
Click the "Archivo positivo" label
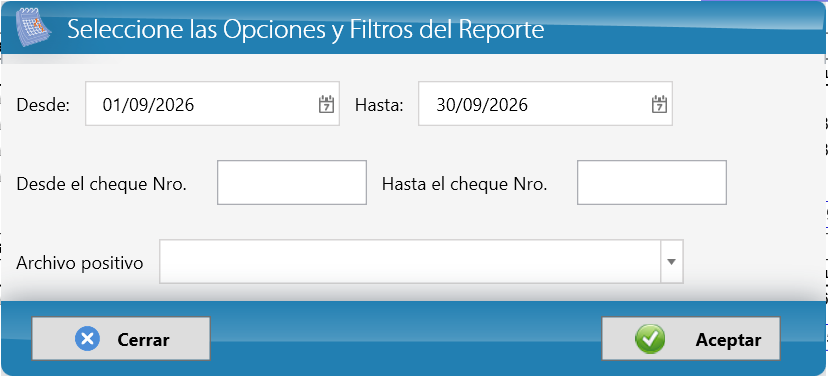[80, 262]
